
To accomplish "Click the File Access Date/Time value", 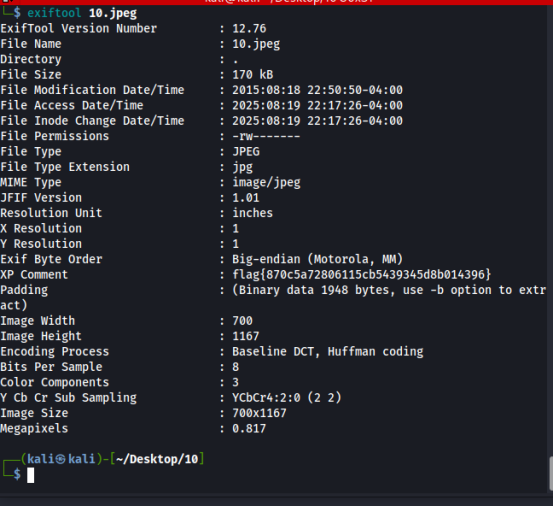I will point(317,105).
